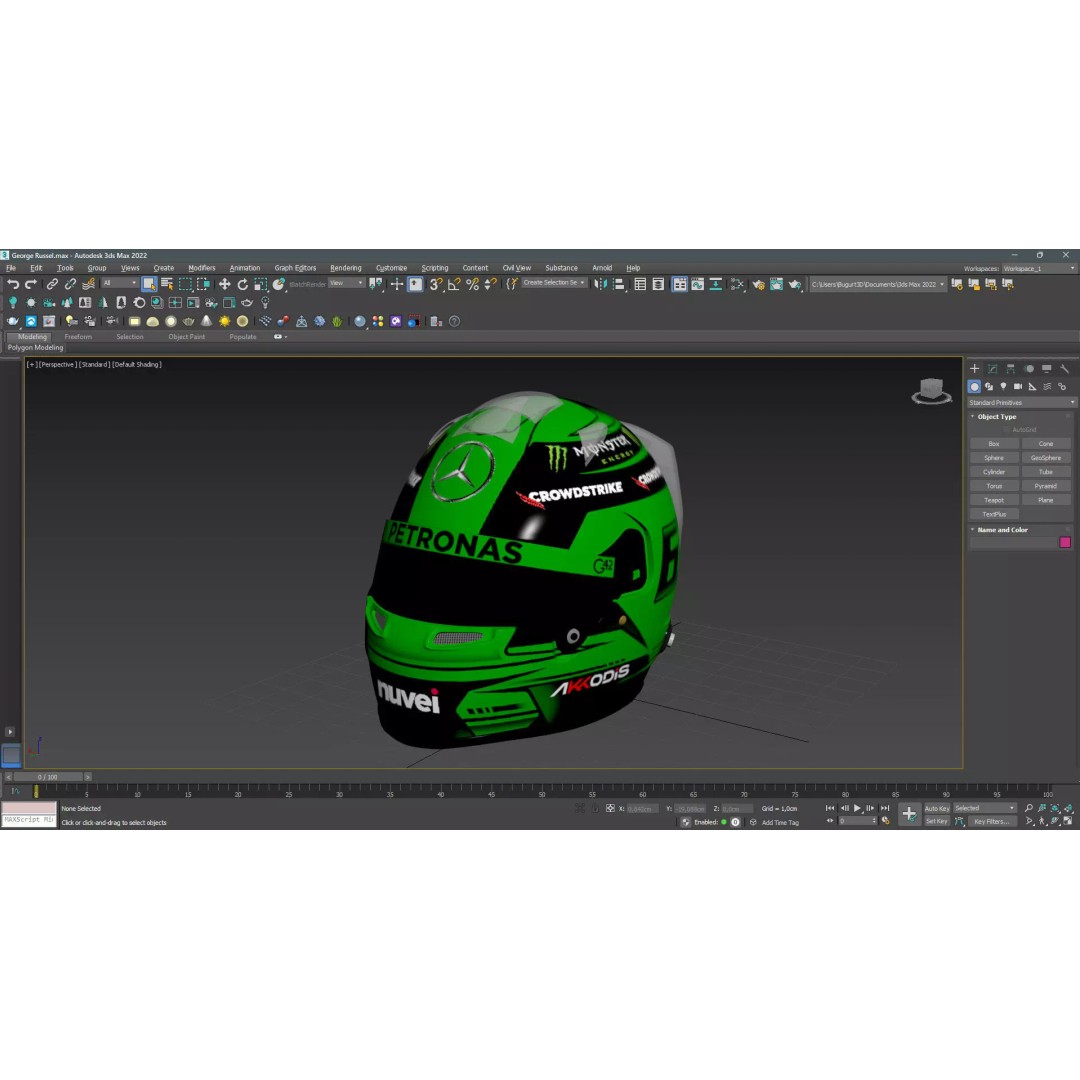Screen dimensions: 1080x1080
Task: Click the ViewCube in the viewport
Action: coord(932,391)
